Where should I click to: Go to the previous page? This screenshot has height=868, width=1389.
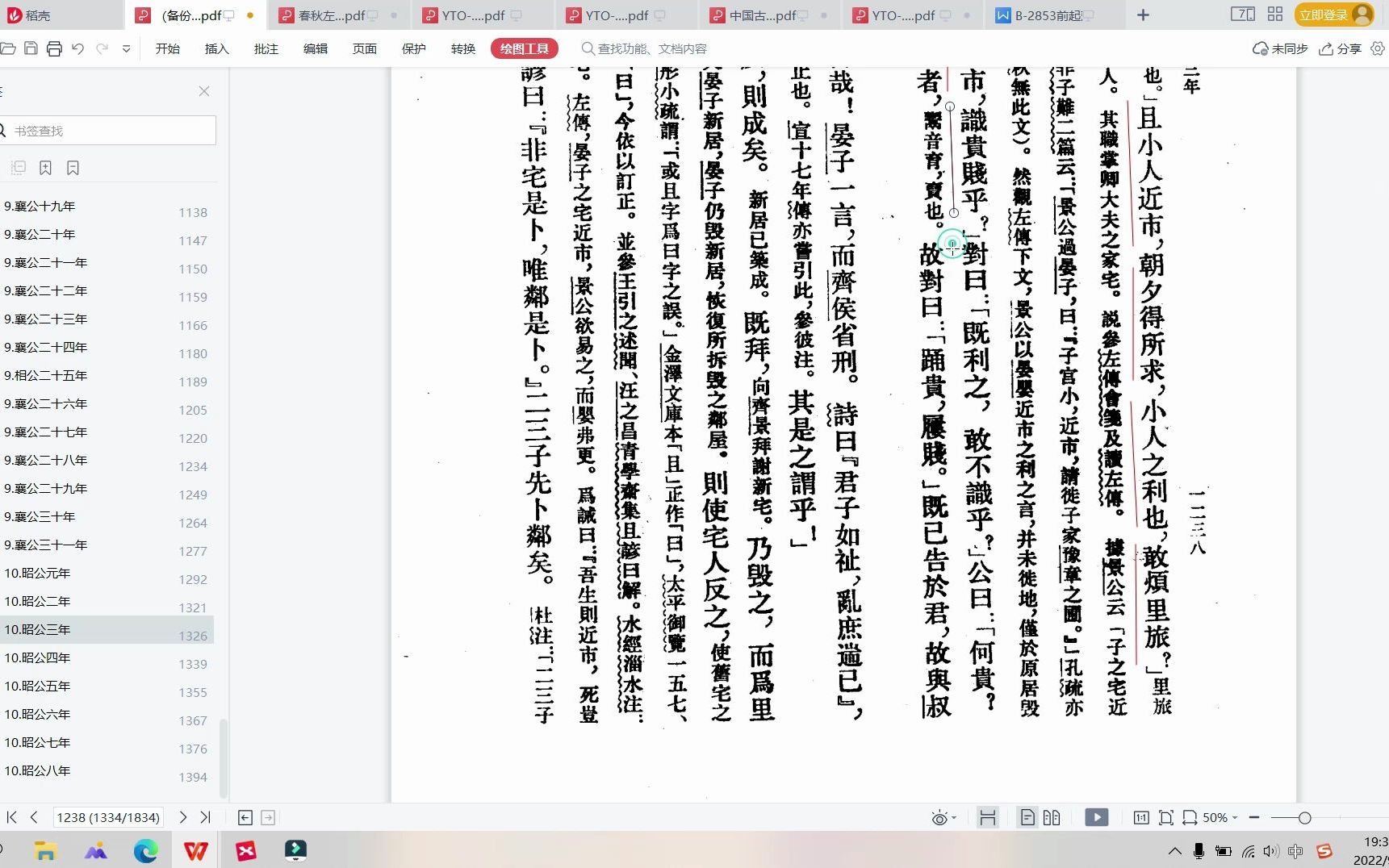pos(34,817)
